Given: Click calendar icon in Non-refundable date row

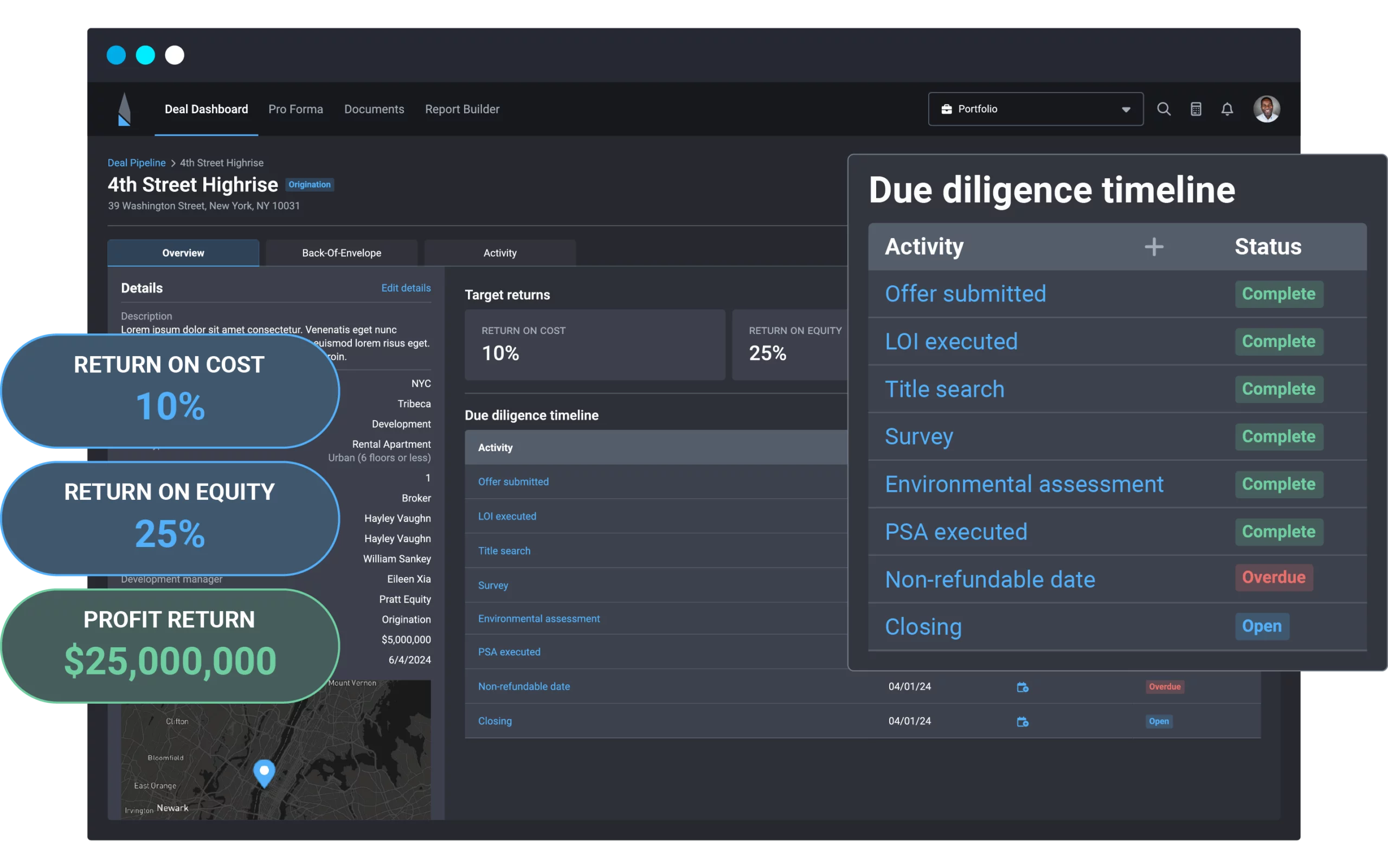Looking at the screenshot, I should pos(1023,686).
